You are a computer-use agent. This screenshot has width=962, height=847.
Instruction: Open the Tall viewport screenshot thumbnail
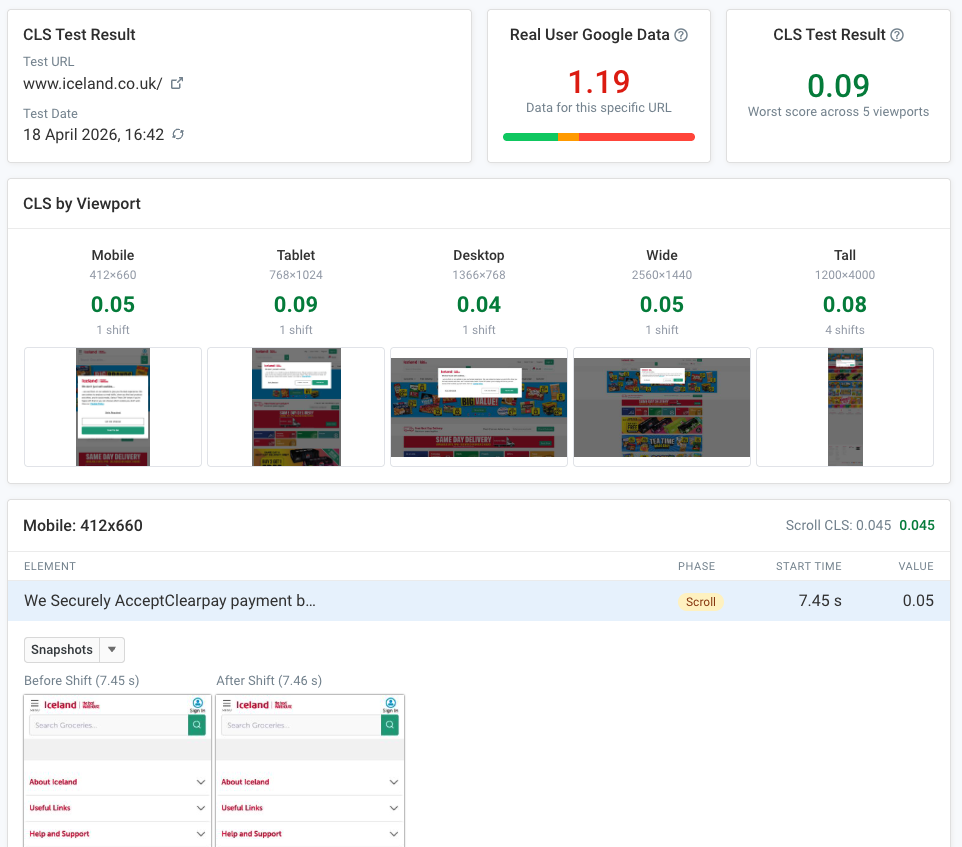point(845,407)
